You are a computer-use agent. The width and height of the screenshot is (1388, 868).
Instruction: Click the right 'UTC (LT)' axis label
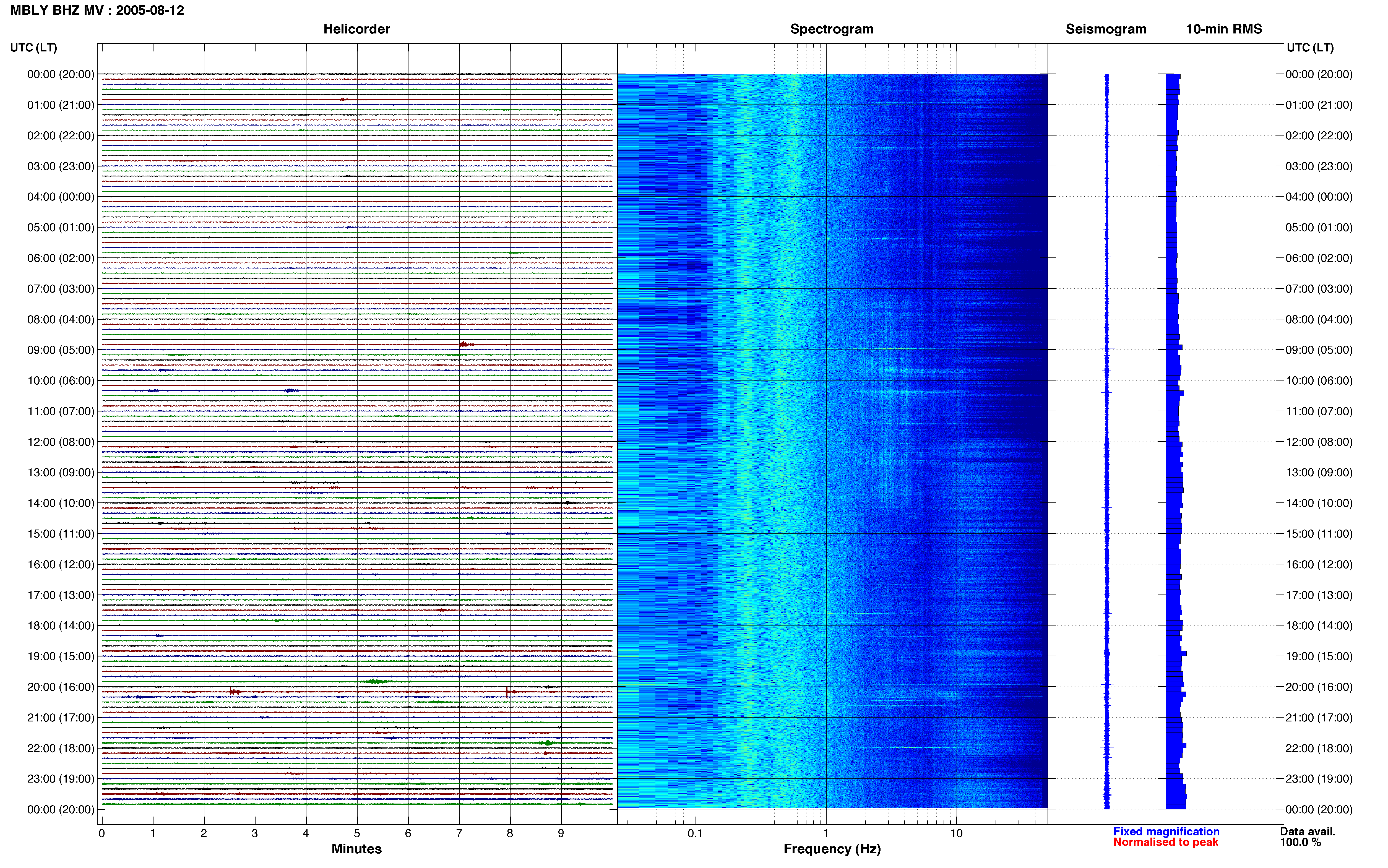click(1310, 48)
